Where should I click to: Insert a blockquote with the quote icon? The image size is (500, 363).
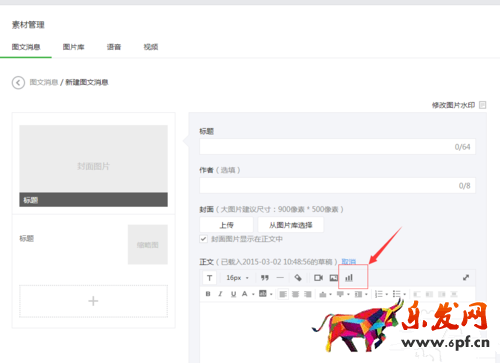pyautogui.click(x=265, y=278)
